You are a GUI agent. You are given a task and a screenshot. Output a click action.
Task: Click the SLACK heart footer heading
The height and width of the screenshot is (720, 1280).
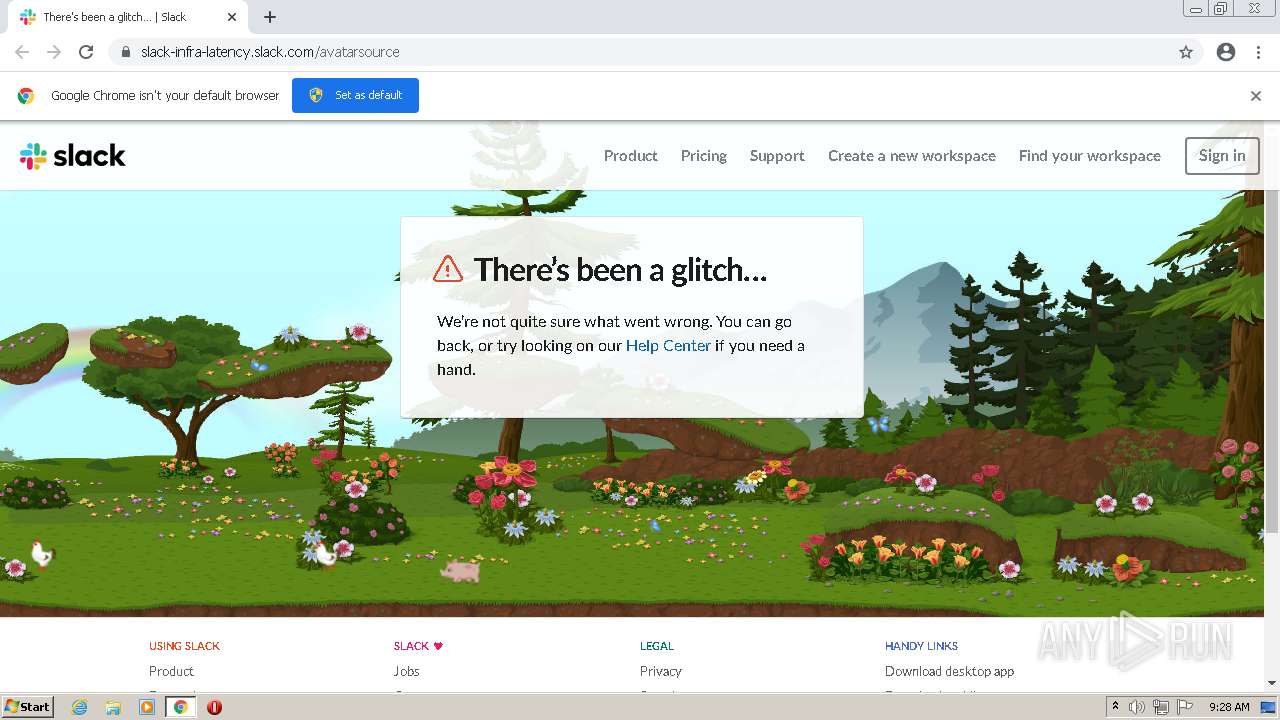click(x=418, y=646)
